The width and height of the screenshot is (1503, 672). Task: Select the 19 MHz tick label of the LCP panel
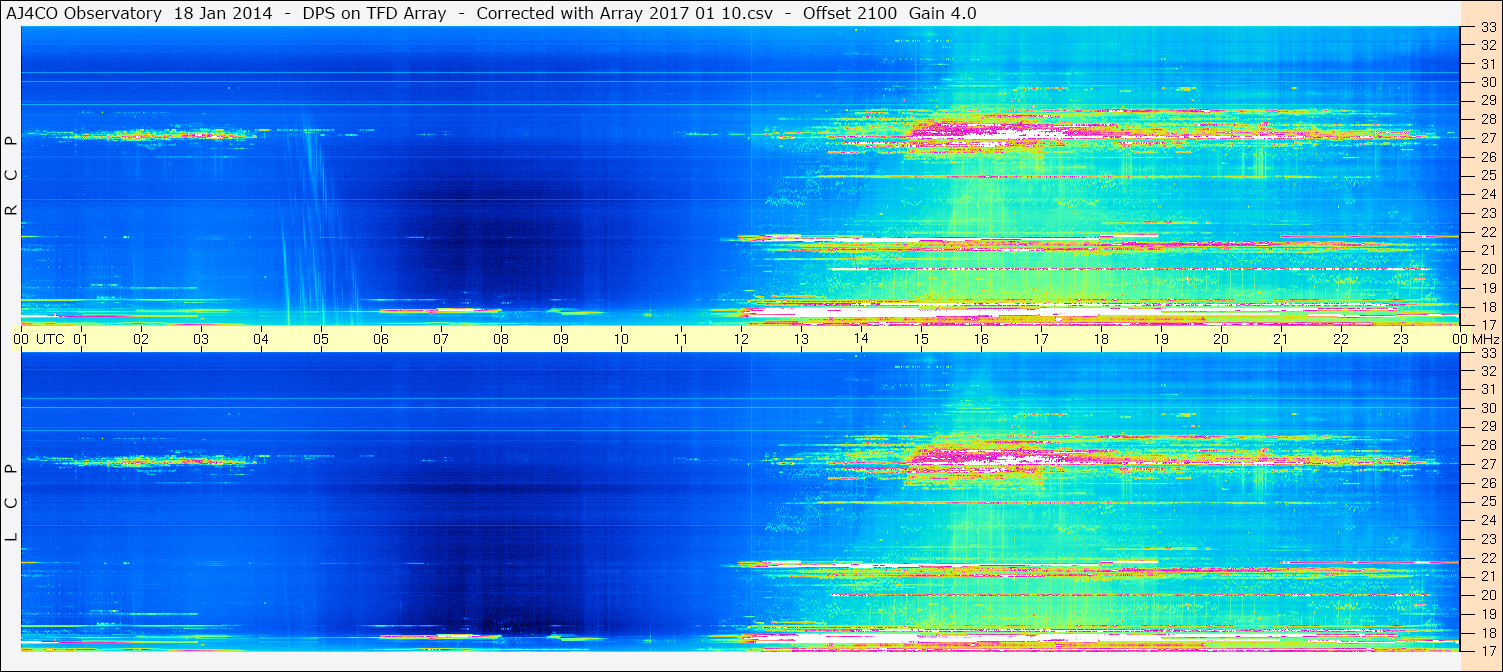coord(1488,614)
